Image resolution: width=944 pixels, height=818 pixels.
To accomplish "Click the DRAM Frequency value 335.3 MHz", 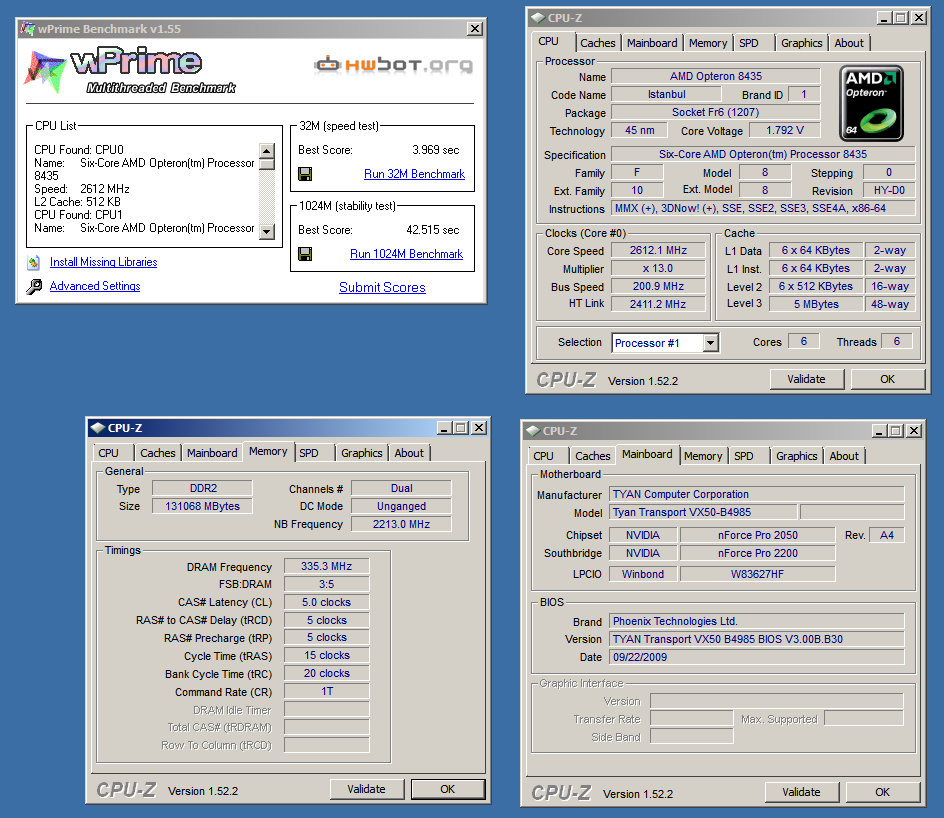I will (327, 566).
